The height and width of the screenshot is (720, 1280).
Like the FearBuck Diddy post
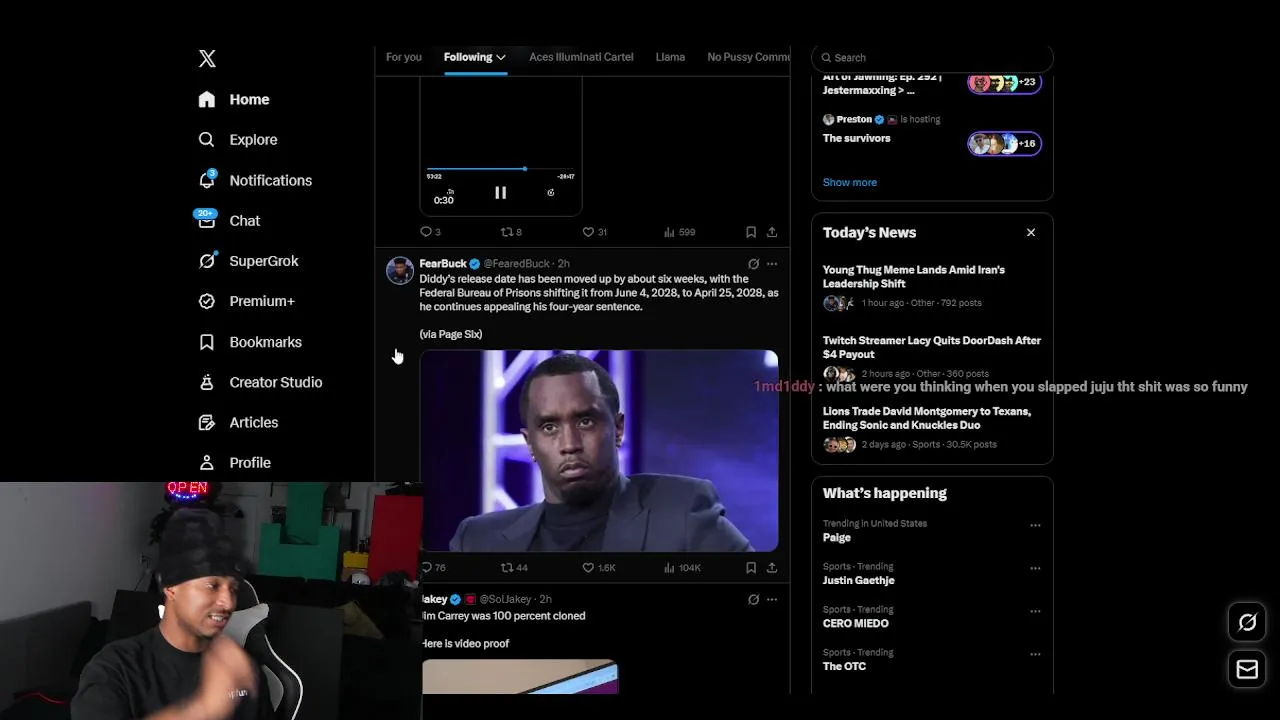pos(599,567)
